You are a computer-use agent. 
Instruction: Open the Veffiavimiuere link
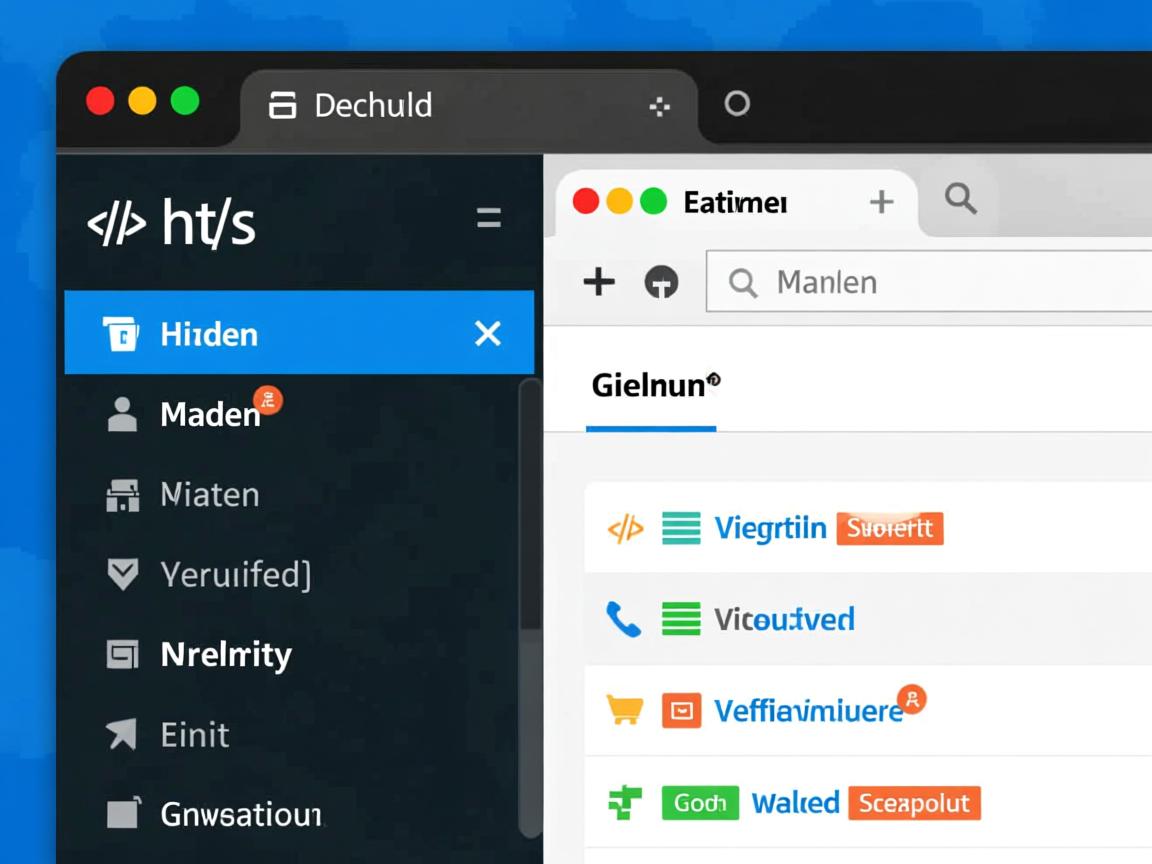809,711
